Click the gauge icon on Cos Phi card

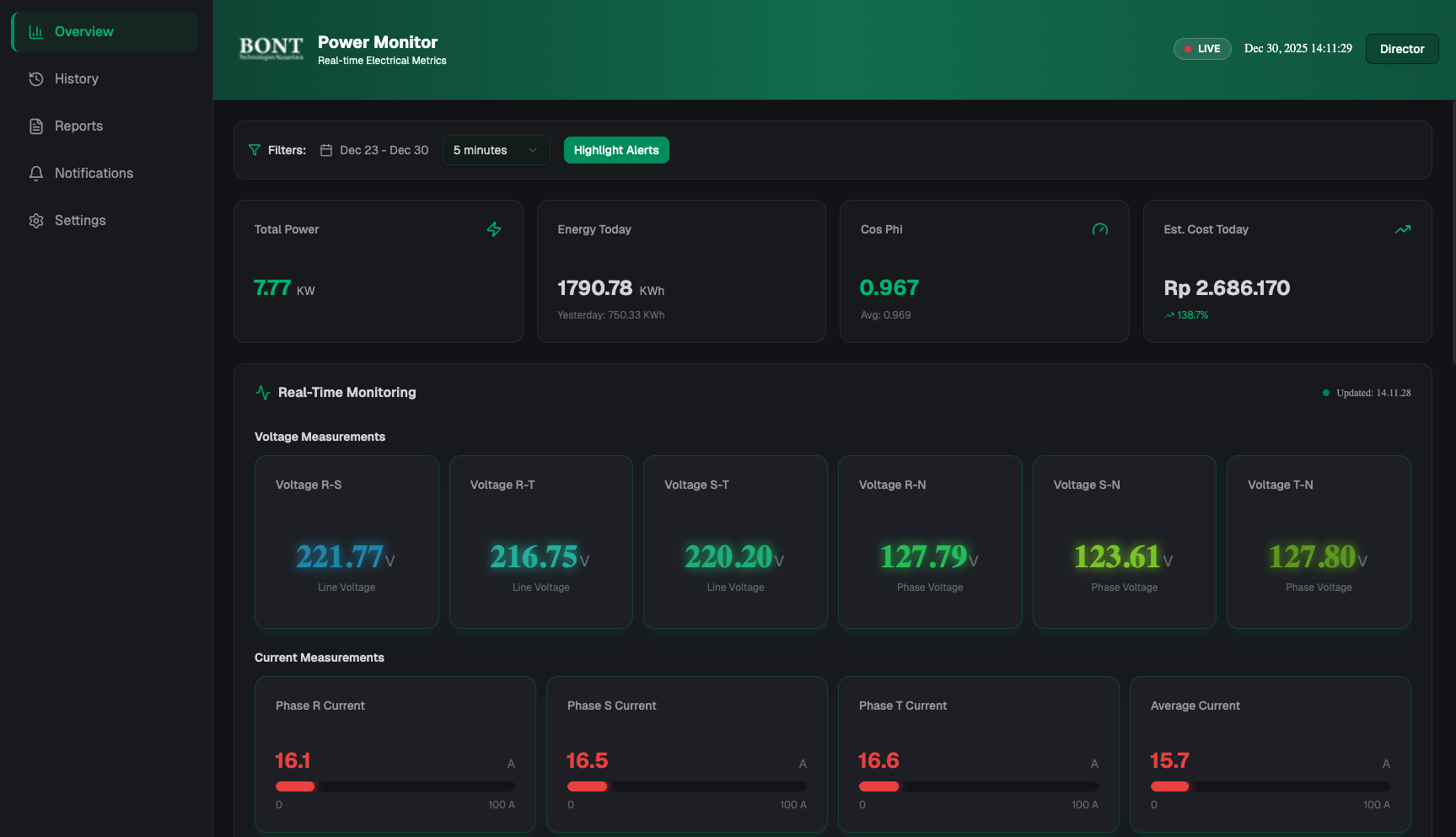1100,229
